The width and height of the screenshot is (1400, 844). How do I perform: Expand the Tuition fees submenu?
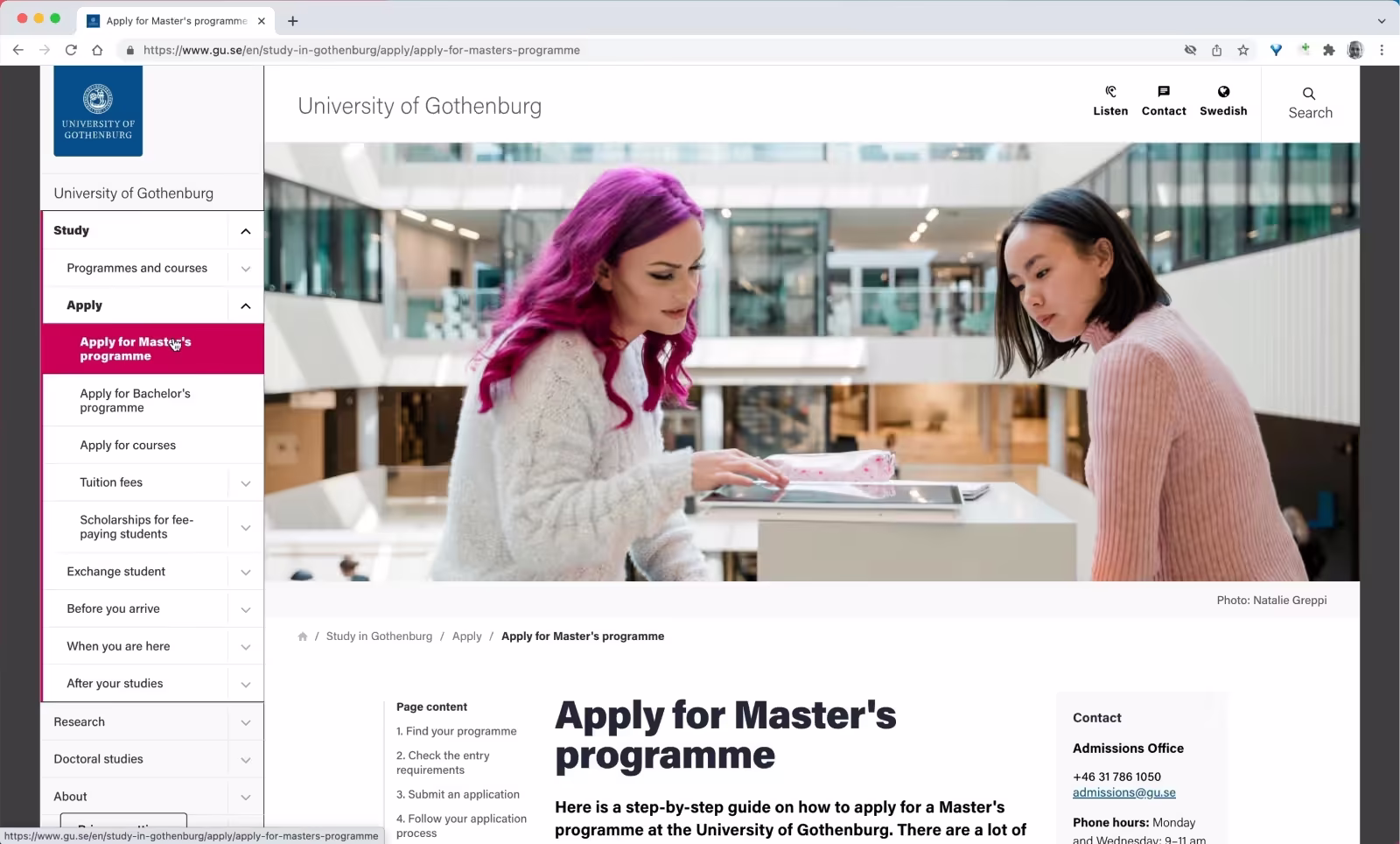pyautogui.click(x=245, y=483)
